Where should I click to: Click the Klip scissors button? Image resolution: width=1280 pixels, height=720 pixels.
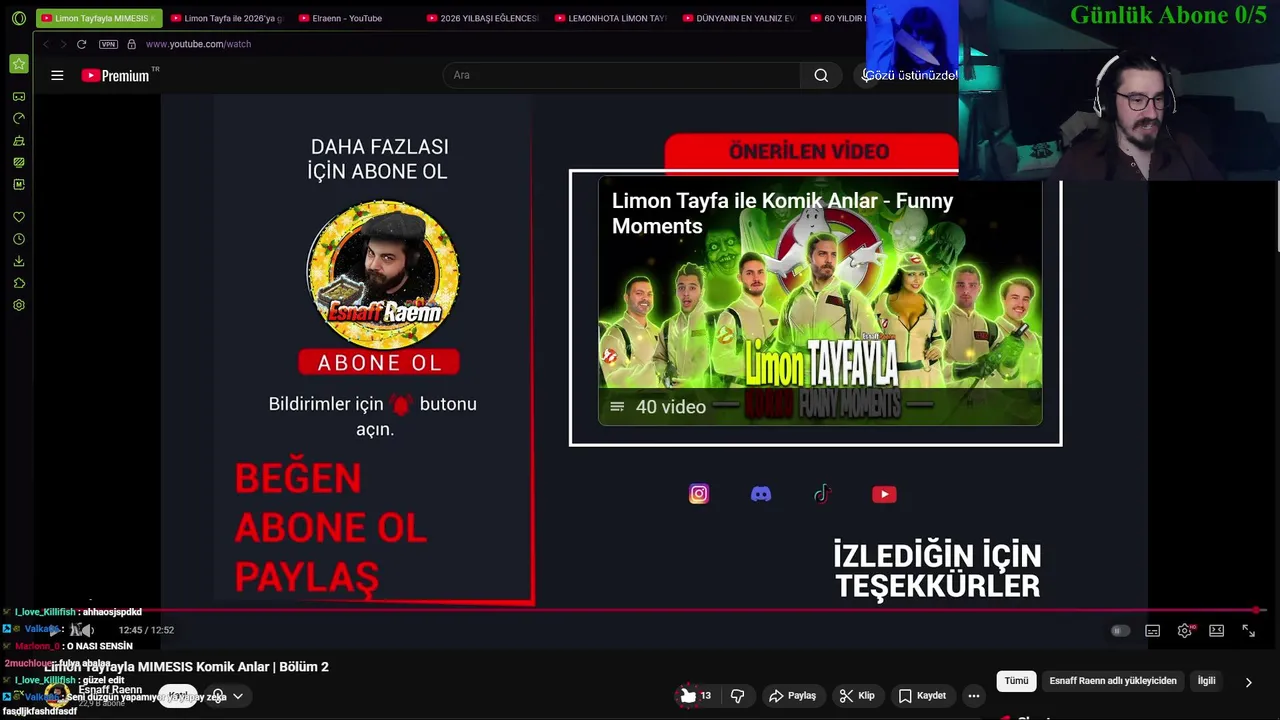[x=857, y=696]
